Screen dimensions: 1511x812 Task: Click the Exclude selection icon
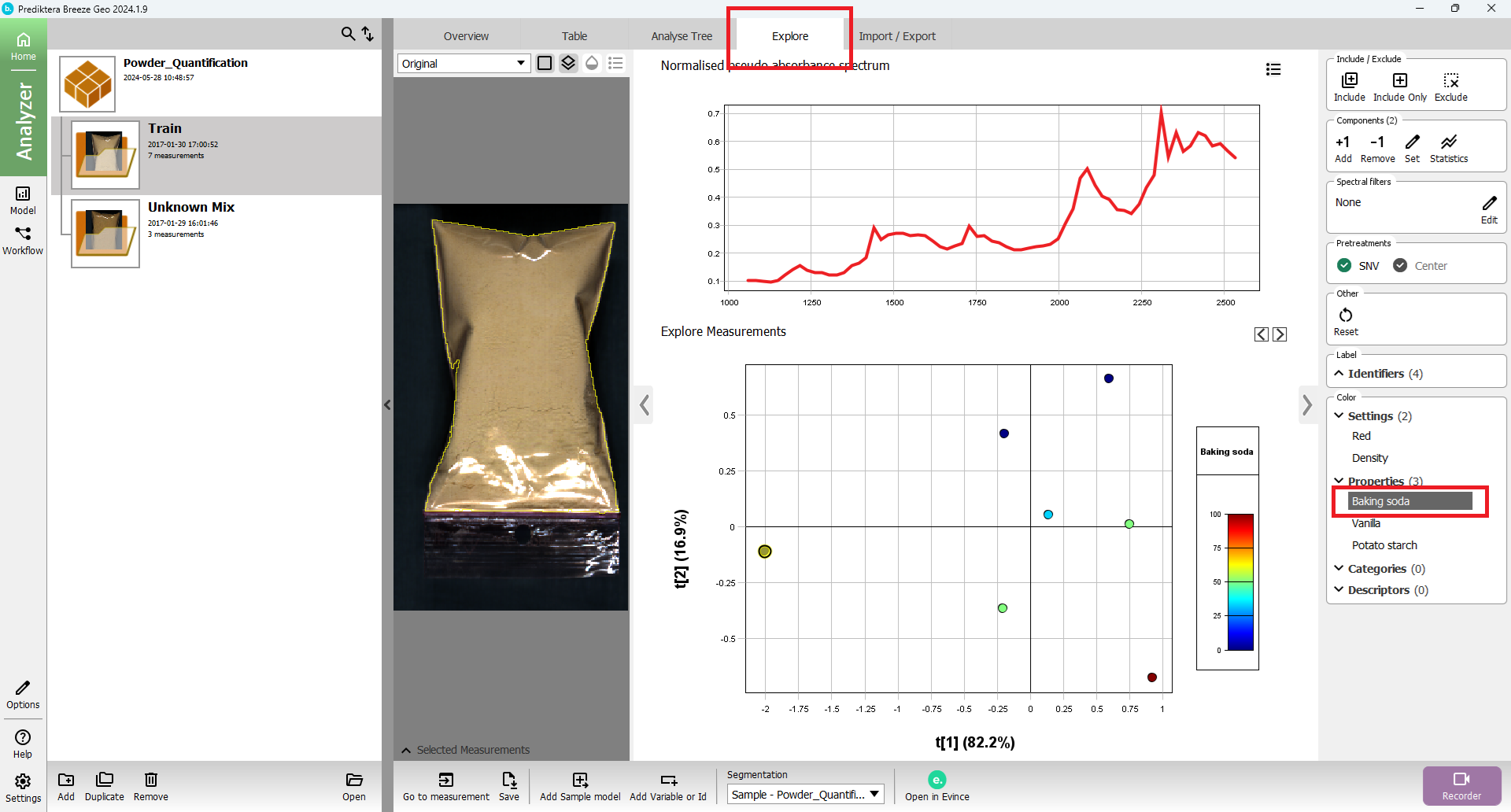[x=1450, y=81]
